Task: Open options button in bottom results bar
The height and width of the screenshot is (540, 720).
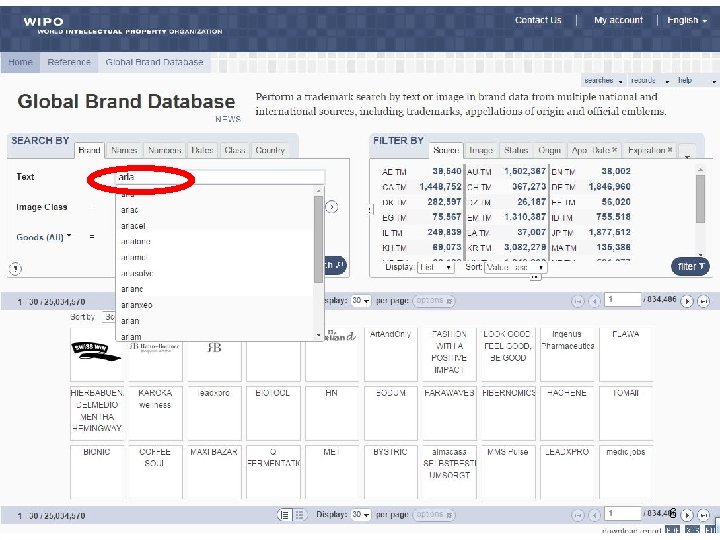Action: coord(434,515)
